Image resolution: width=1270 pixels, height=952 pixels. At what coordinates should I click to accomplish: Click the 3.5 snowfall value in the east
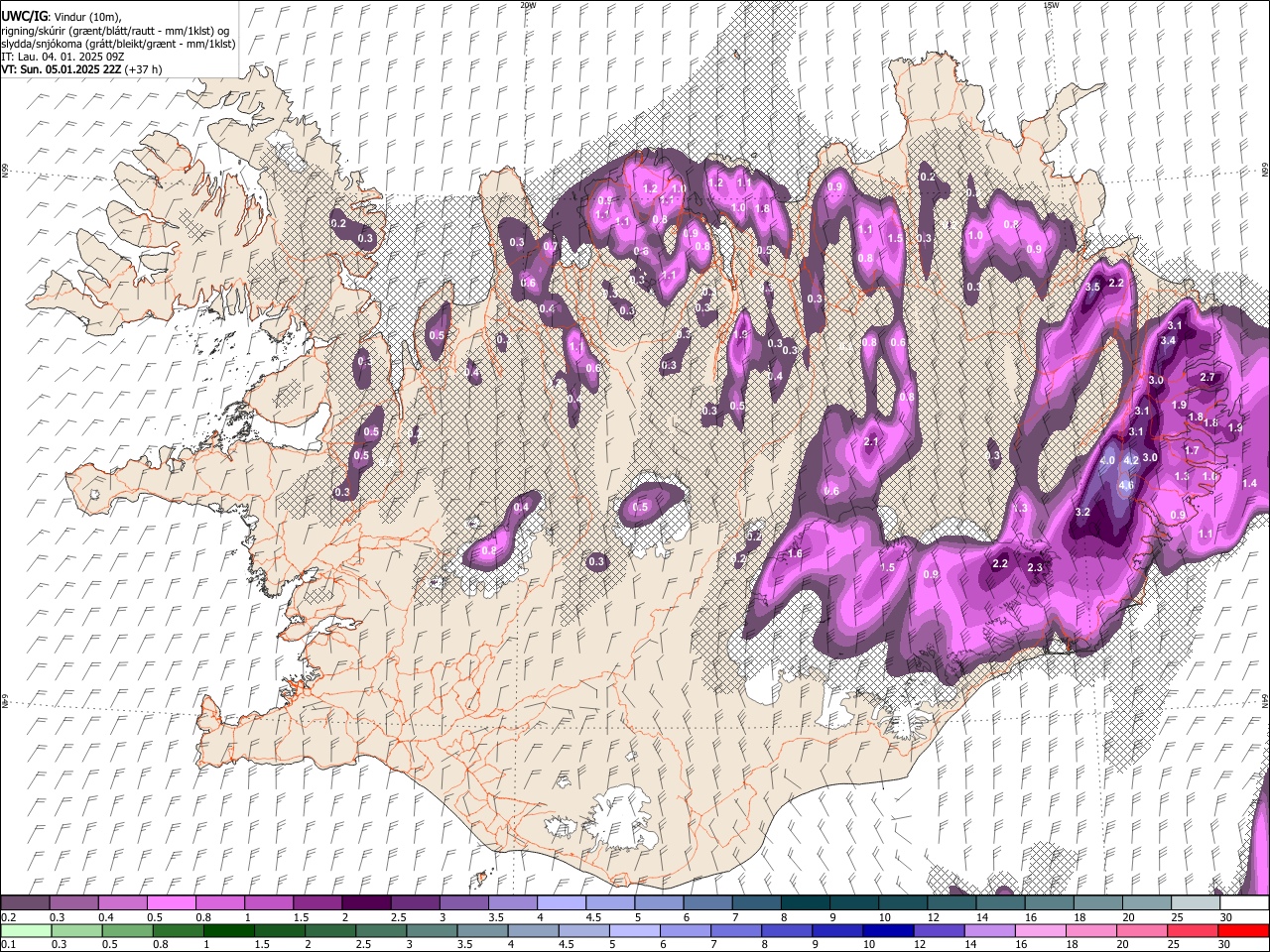click(x=1092, y=287)
